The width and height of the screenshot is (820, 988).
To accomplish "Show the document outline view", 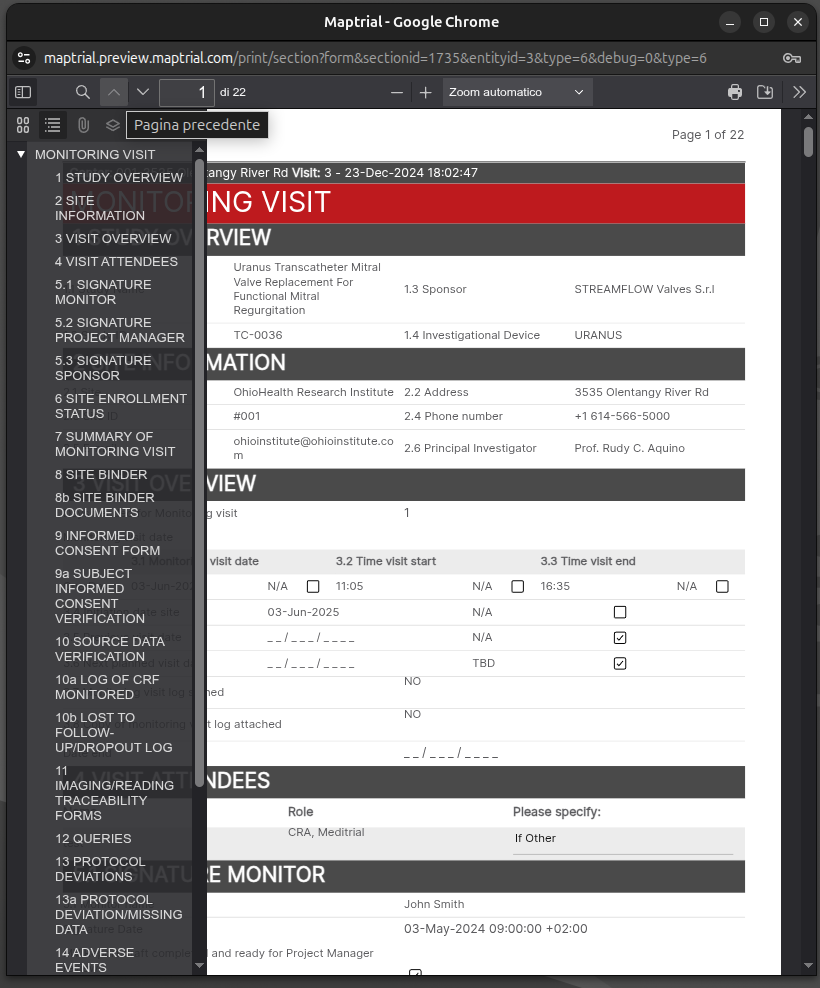I will tap(53, 125).
